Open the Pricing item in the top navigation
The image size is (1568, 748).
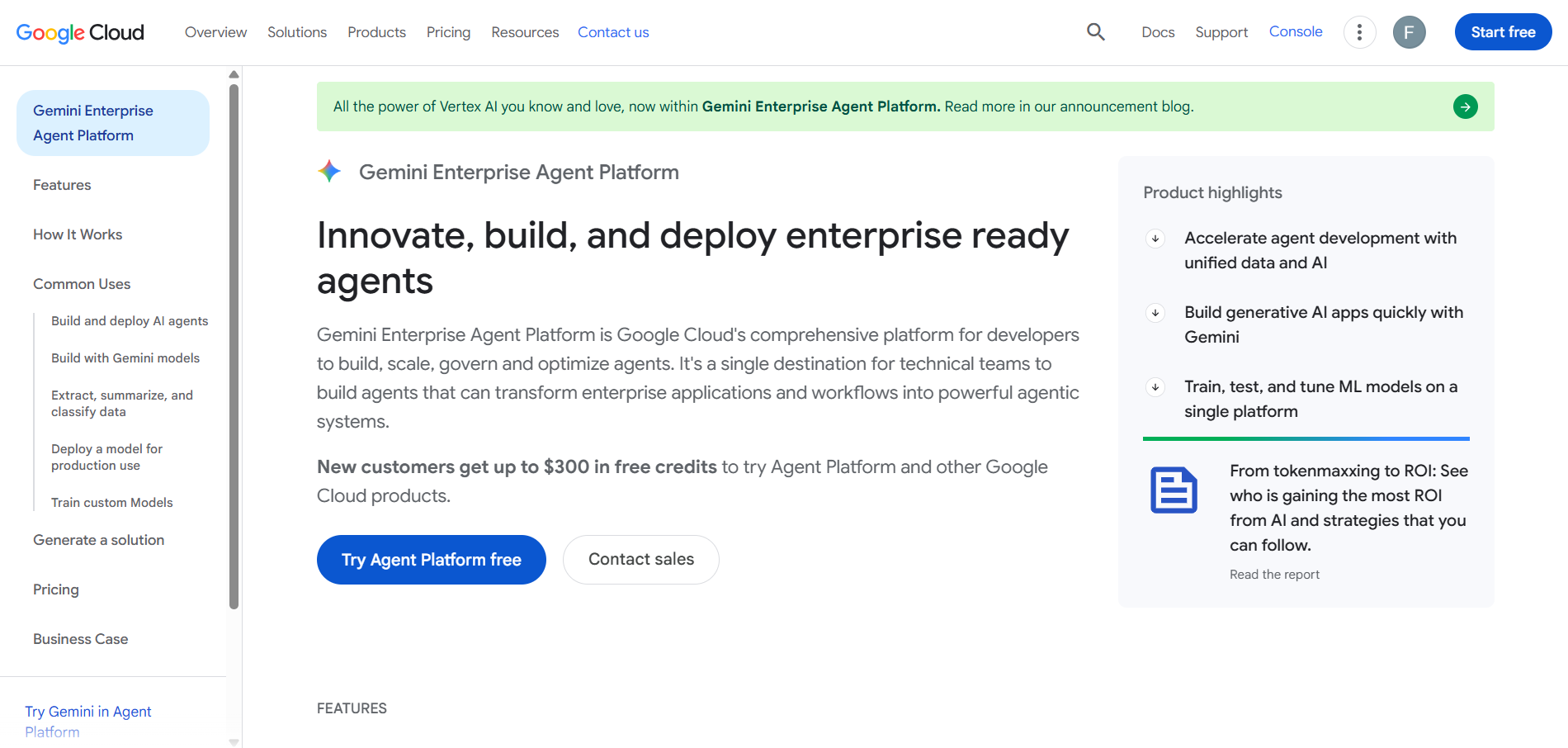point(448,32)
